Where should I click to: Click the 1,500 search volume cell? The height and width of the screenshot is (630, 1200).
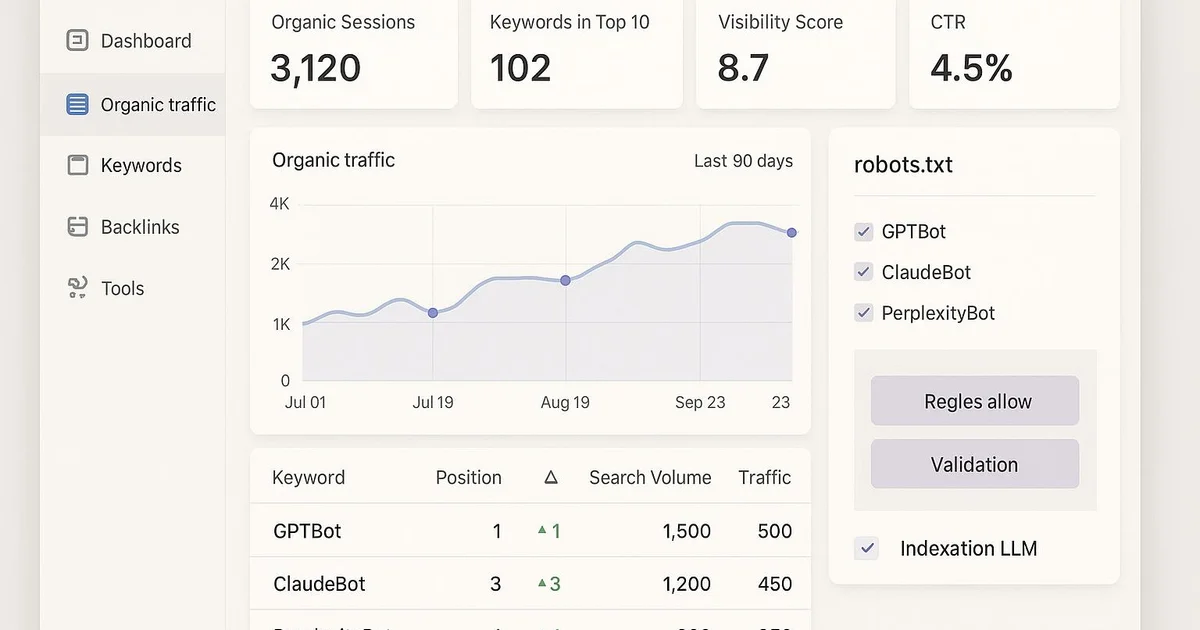tap(686, 531)
